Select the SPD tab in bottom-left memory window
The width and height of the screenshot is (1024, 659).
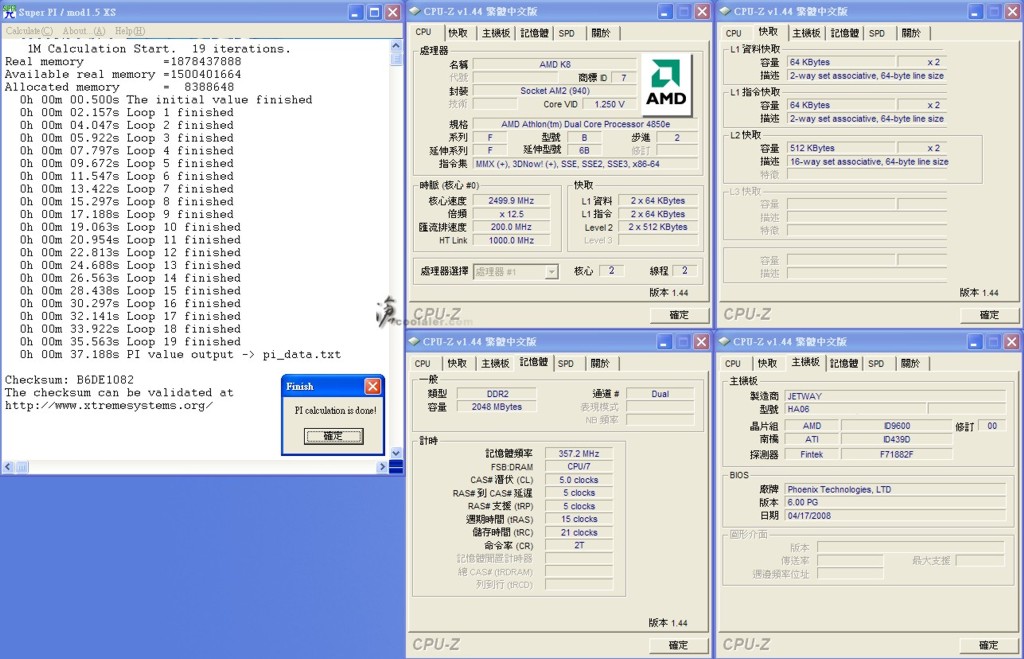(x=566, y=363)
